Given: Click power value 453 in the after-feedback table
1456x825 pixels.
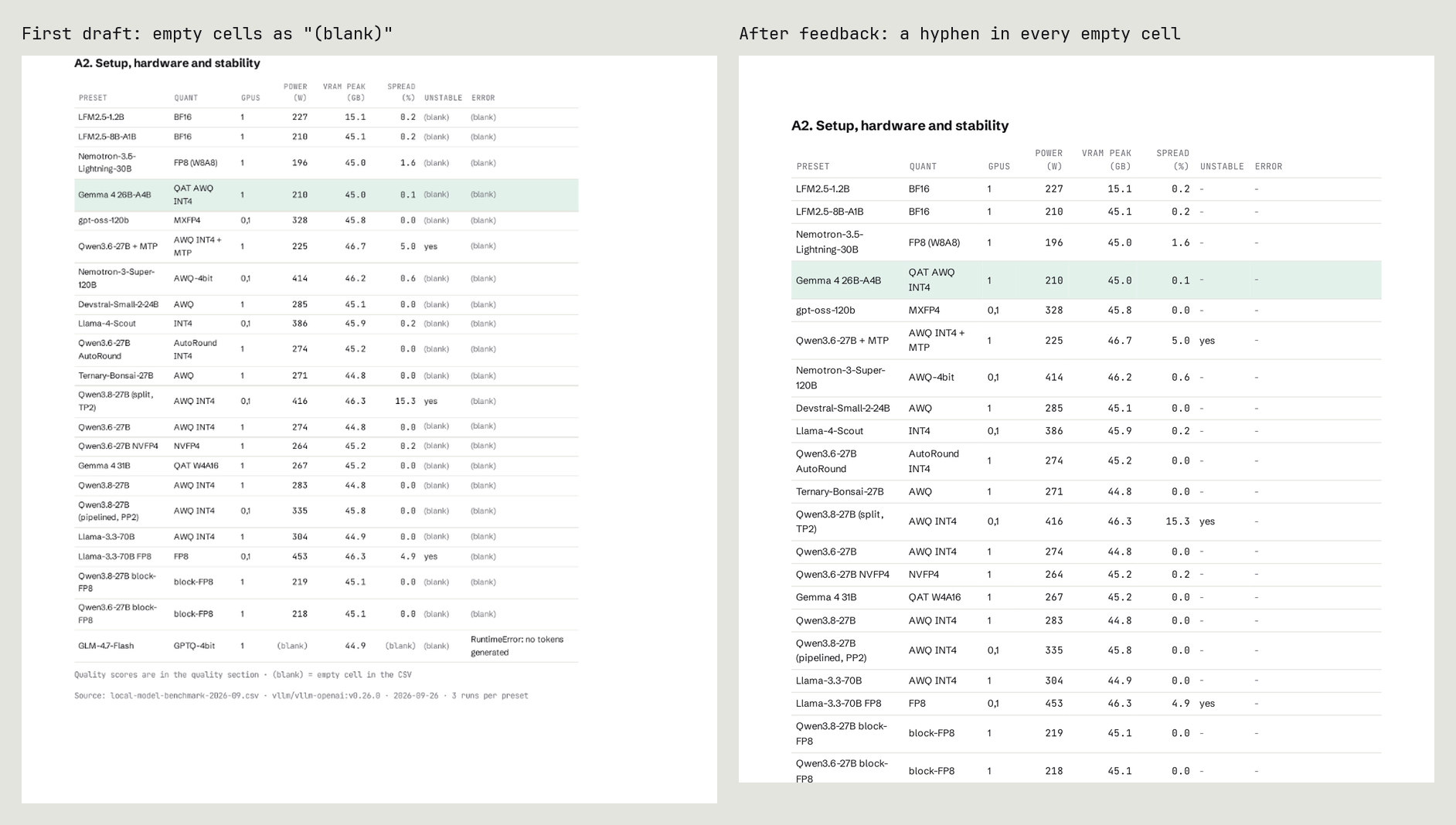Looking at the screenshot, I should pos(1054,704).
